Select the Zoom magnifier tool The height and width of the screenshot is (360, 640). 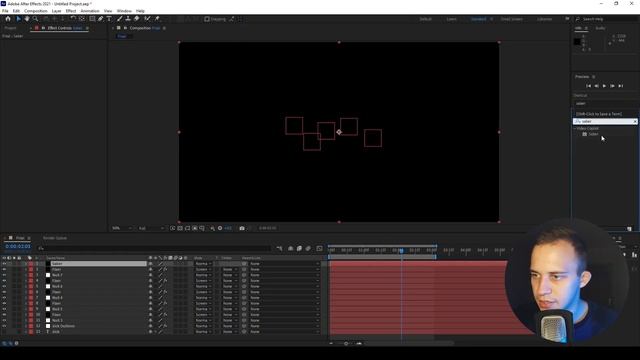pyautogui.click(x=36, y=19)
